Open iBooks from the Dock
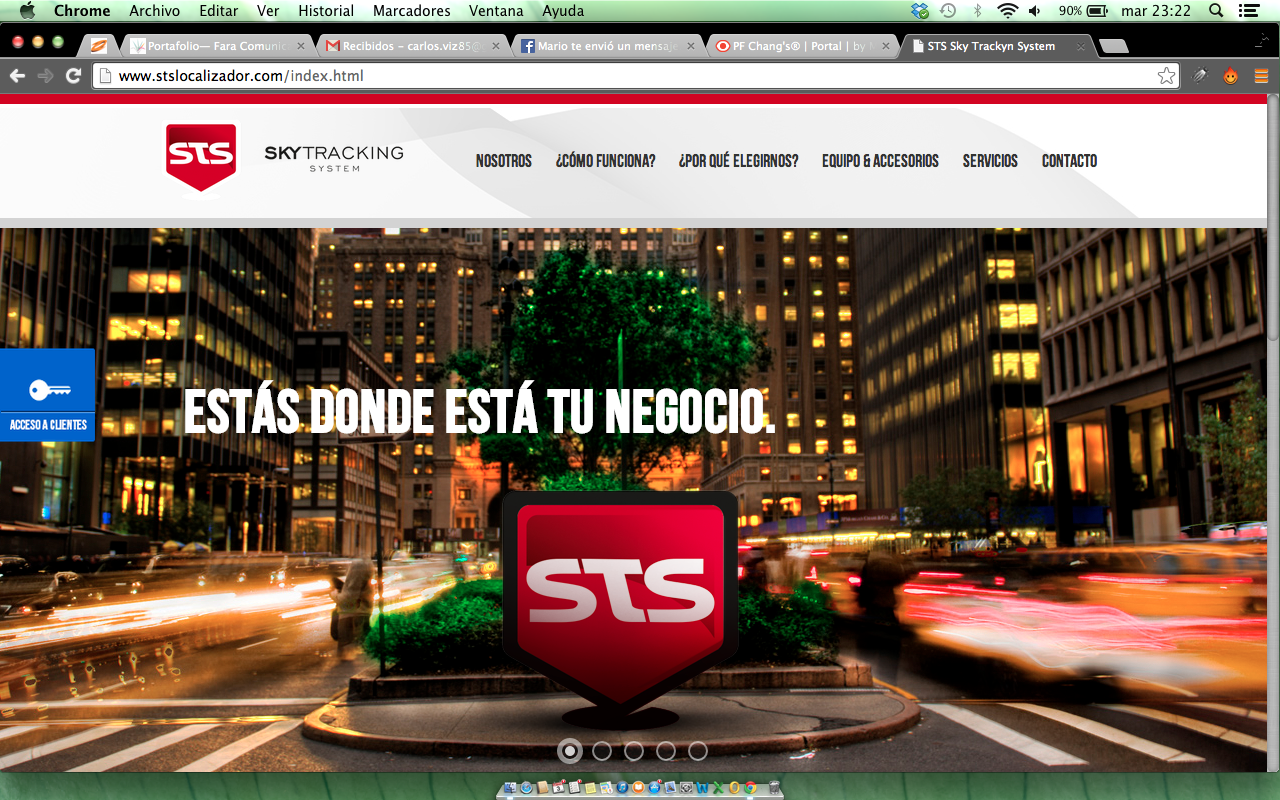Viewport: 1280px width, 800px height. point(638,788)
